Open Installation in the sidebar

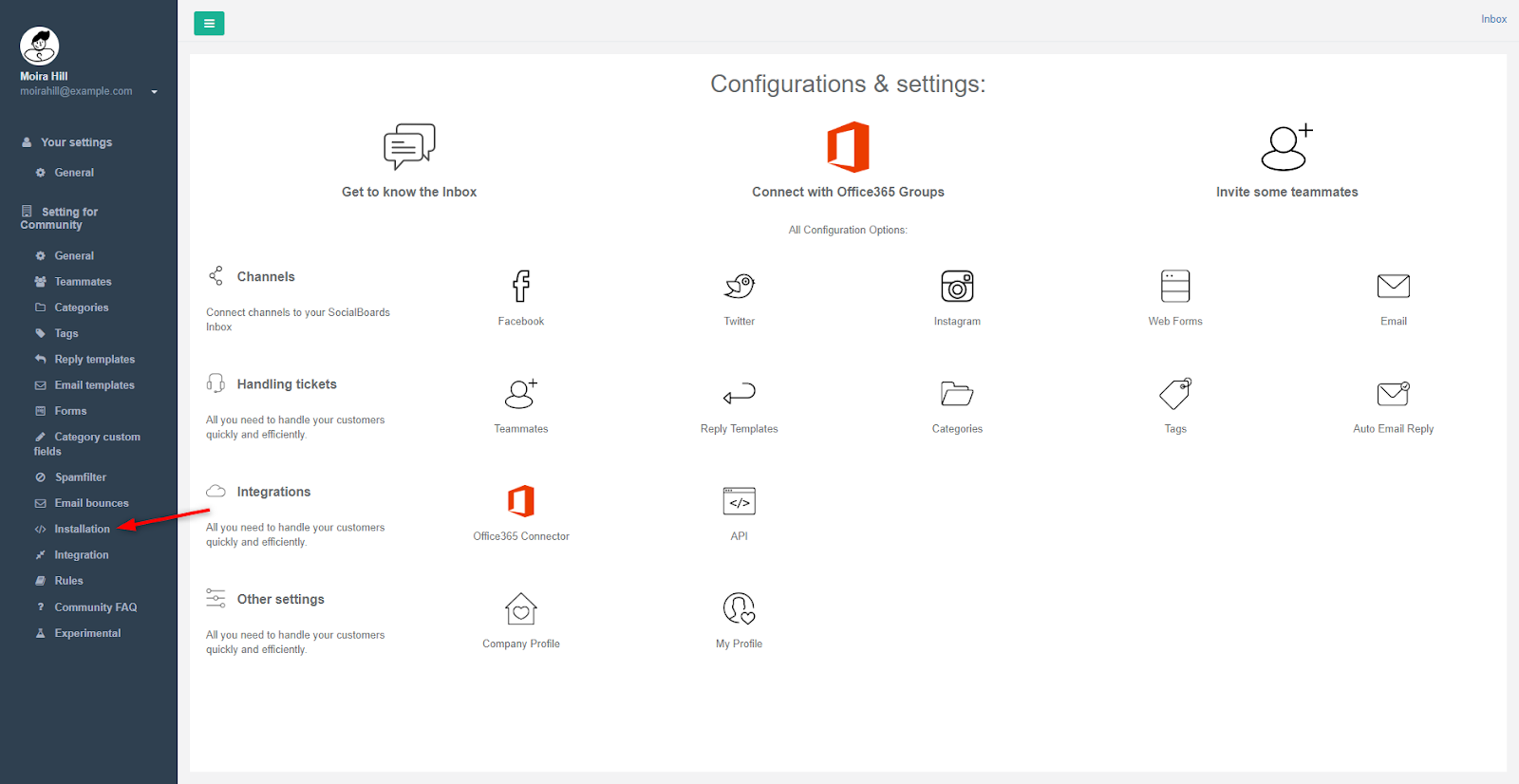(x=82, y=530)
